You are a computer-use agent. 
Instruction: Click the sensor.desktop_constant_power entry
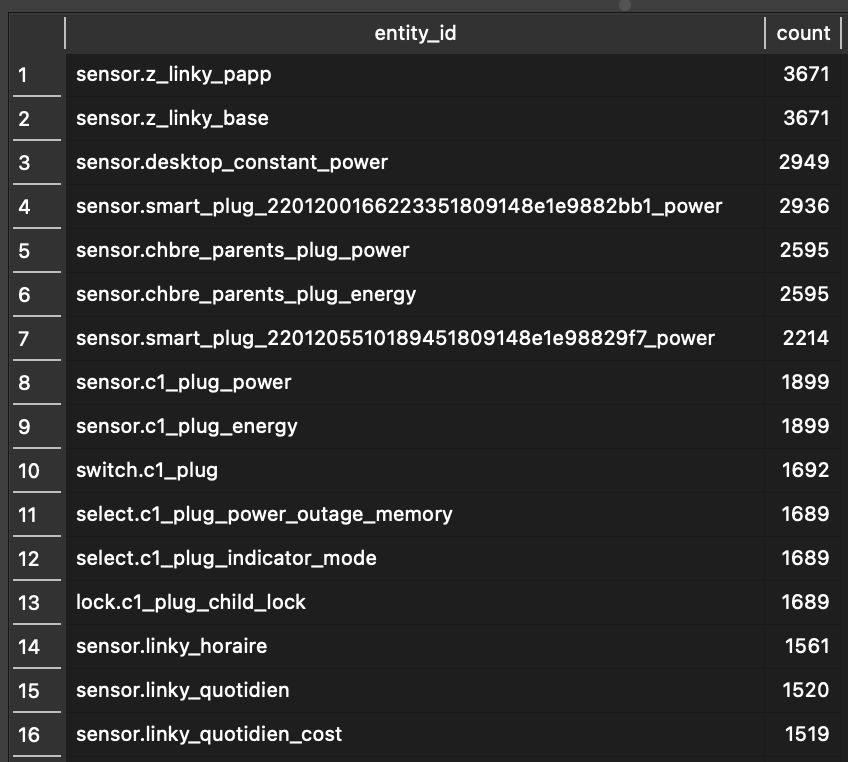pos(415,162)
